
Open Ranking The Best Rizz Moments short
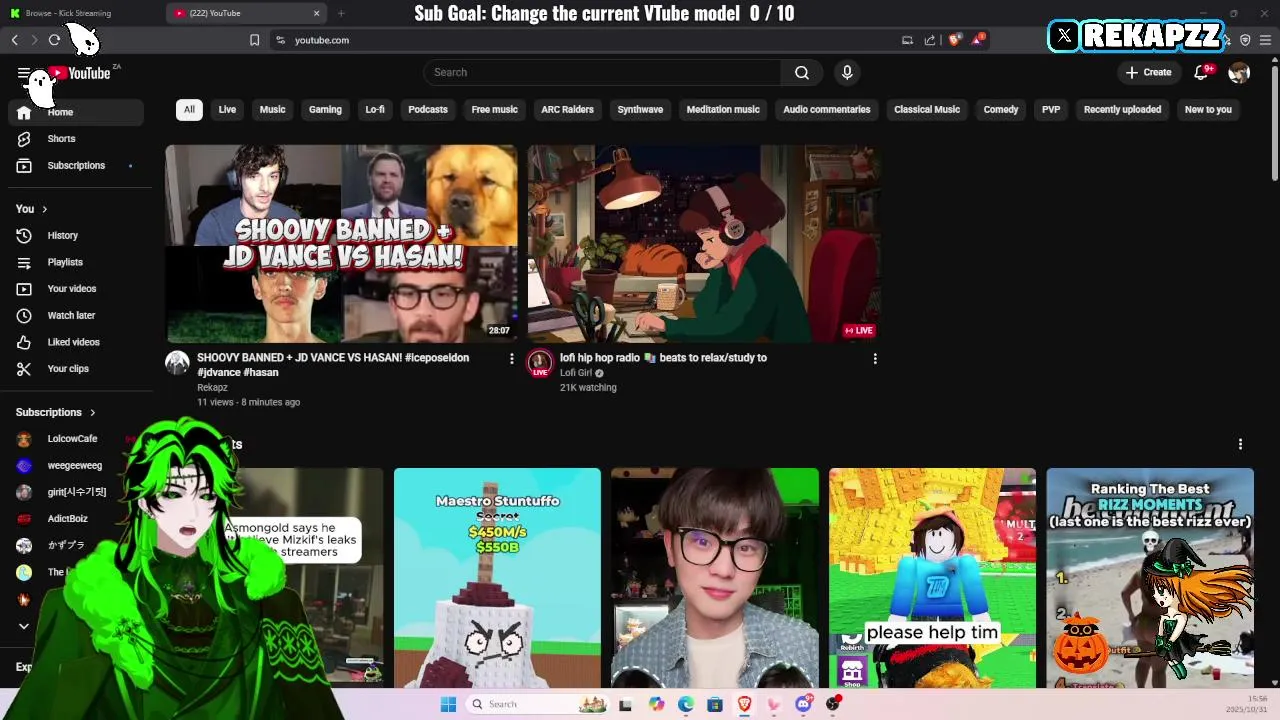point(1150,578)
